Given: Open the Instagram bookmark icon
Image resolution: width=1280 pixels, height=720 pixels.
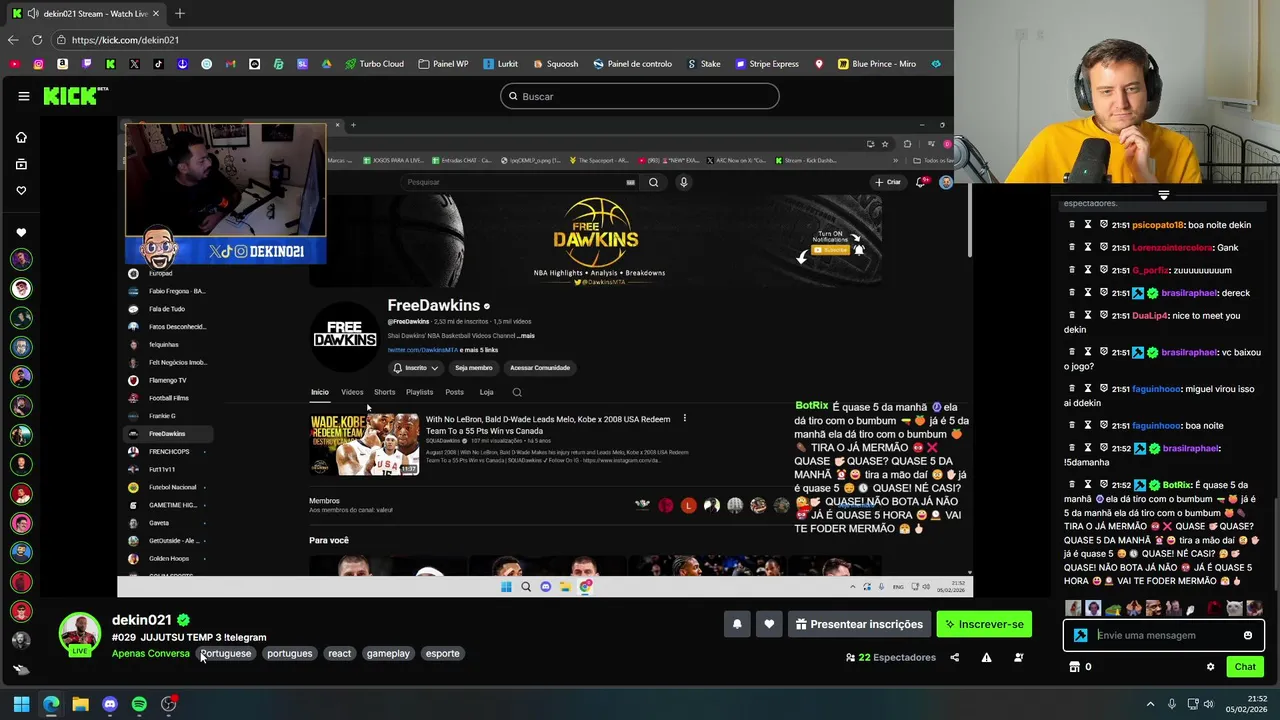Looking at the screenshot, I should (38, 64).
